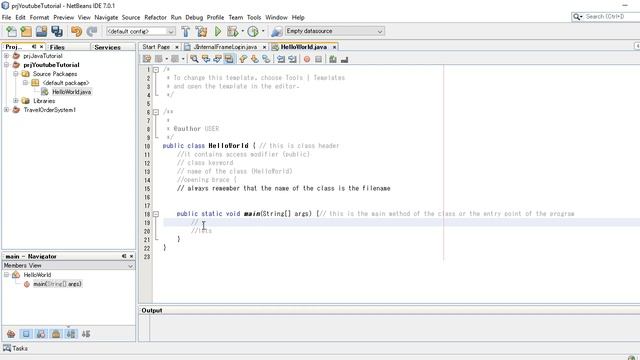Switch to the JInternalFrameLogin.java tab
The height and width of the screenshot is (360, 640).
click(x=225, y=47)
